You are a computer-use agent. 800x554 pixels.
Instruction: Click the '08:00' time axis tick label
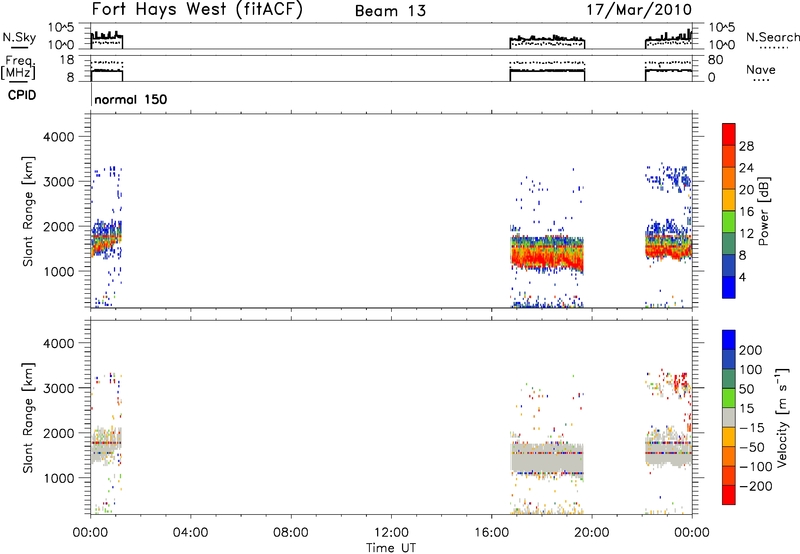coord(291,533)
